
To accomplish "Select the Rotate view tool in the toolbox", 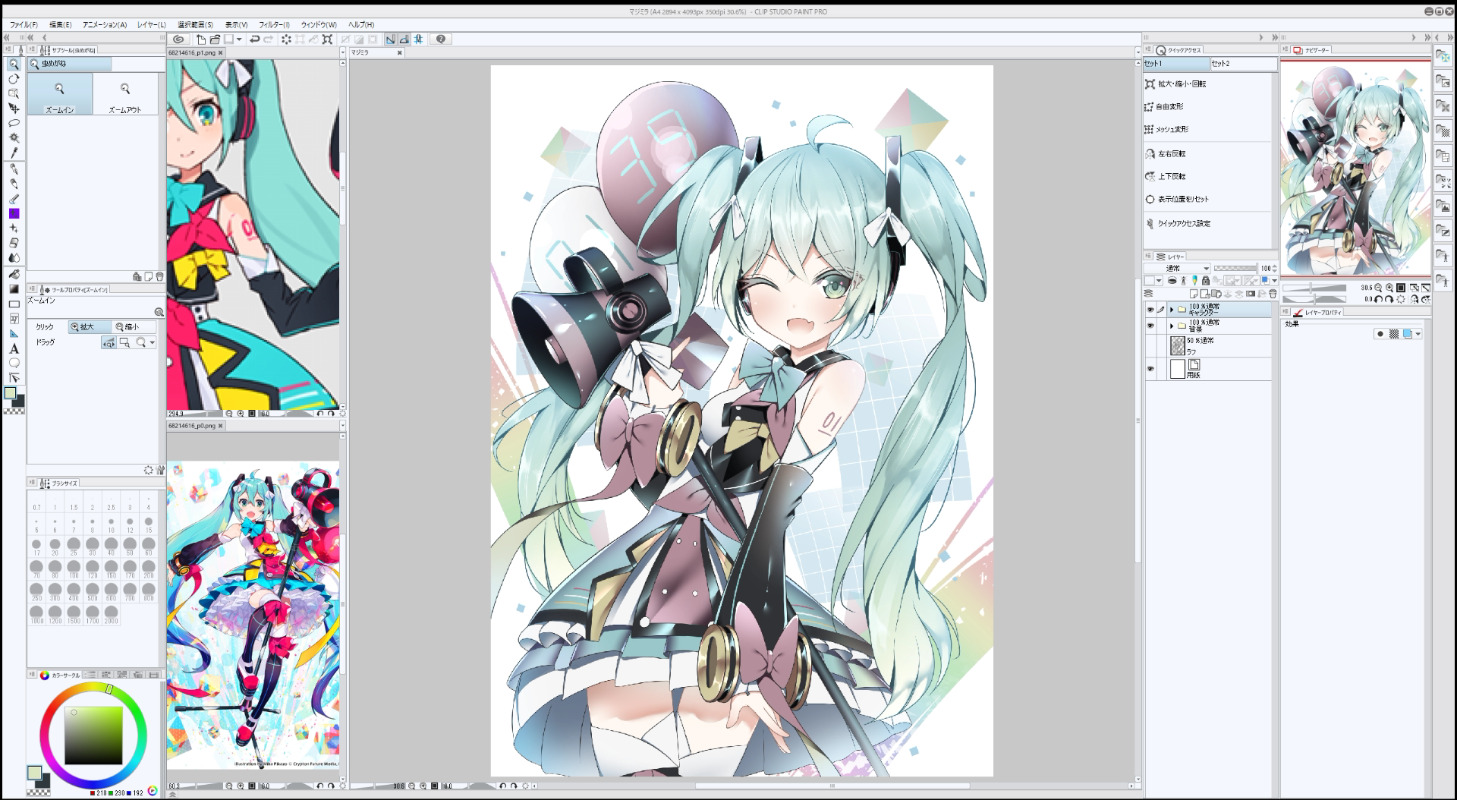I will click(14, 79).
